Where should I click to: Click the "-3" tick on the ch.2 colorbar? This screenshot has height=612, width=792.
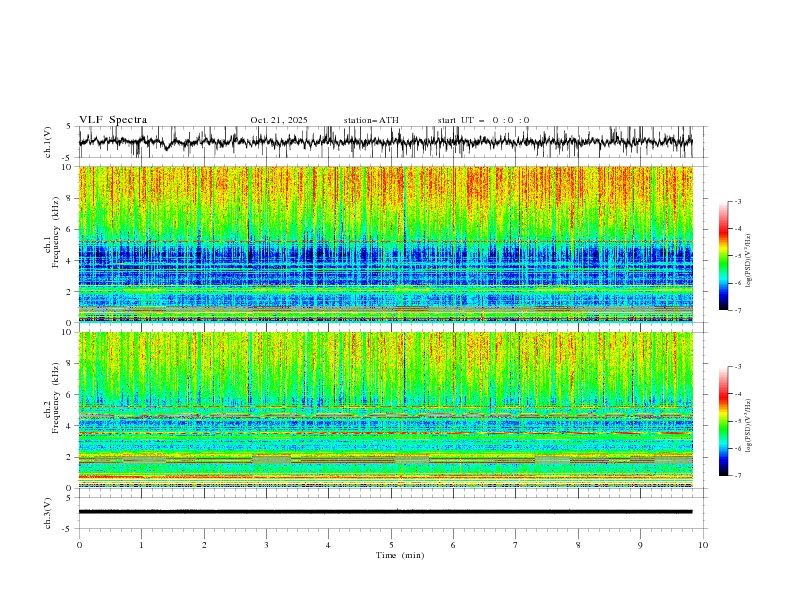(x=737, y=367)
